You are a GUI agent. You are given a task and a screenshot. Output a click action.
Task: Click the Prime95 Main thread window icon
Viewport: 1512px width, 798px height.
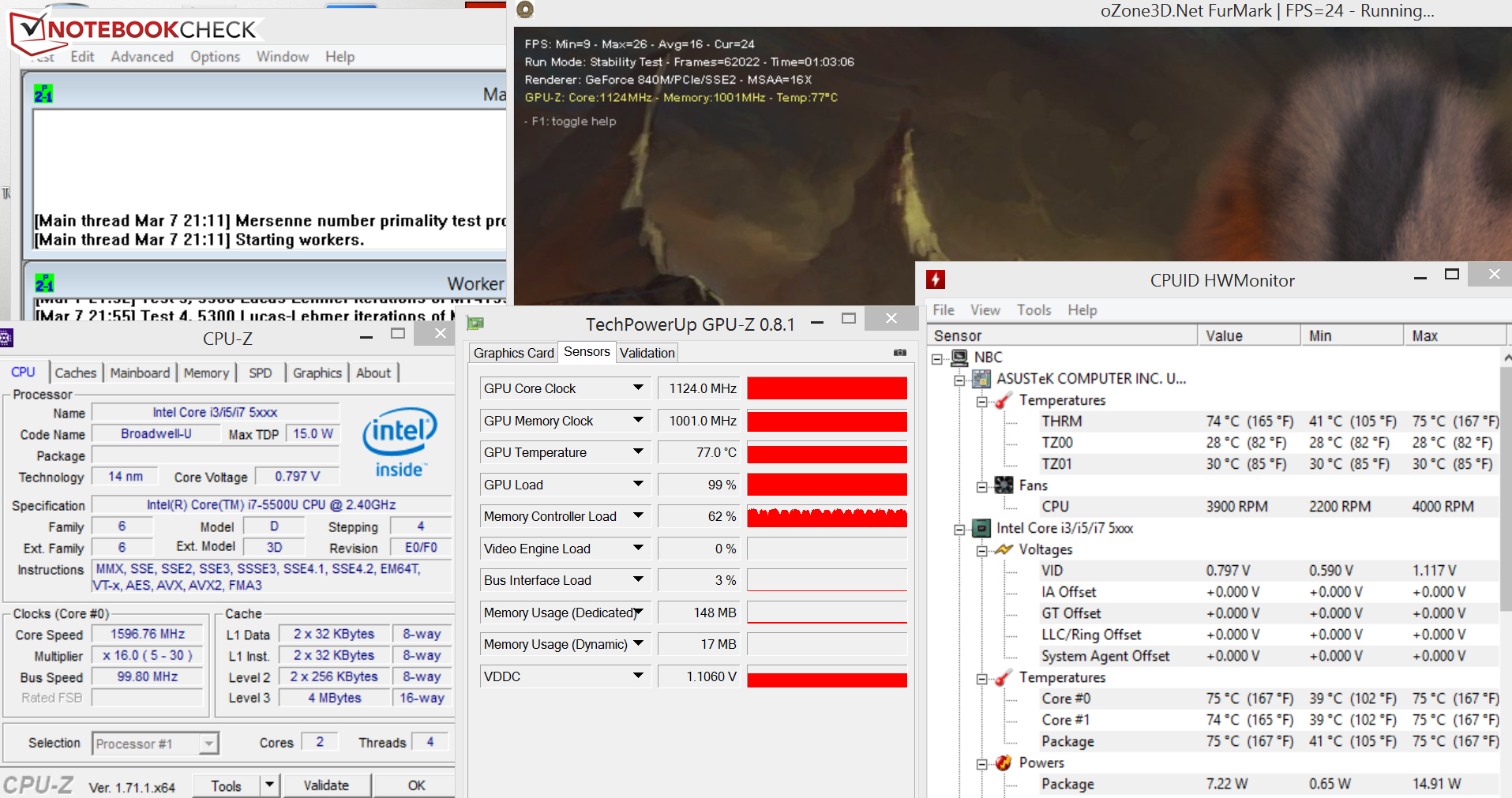[x=43, y=94]
